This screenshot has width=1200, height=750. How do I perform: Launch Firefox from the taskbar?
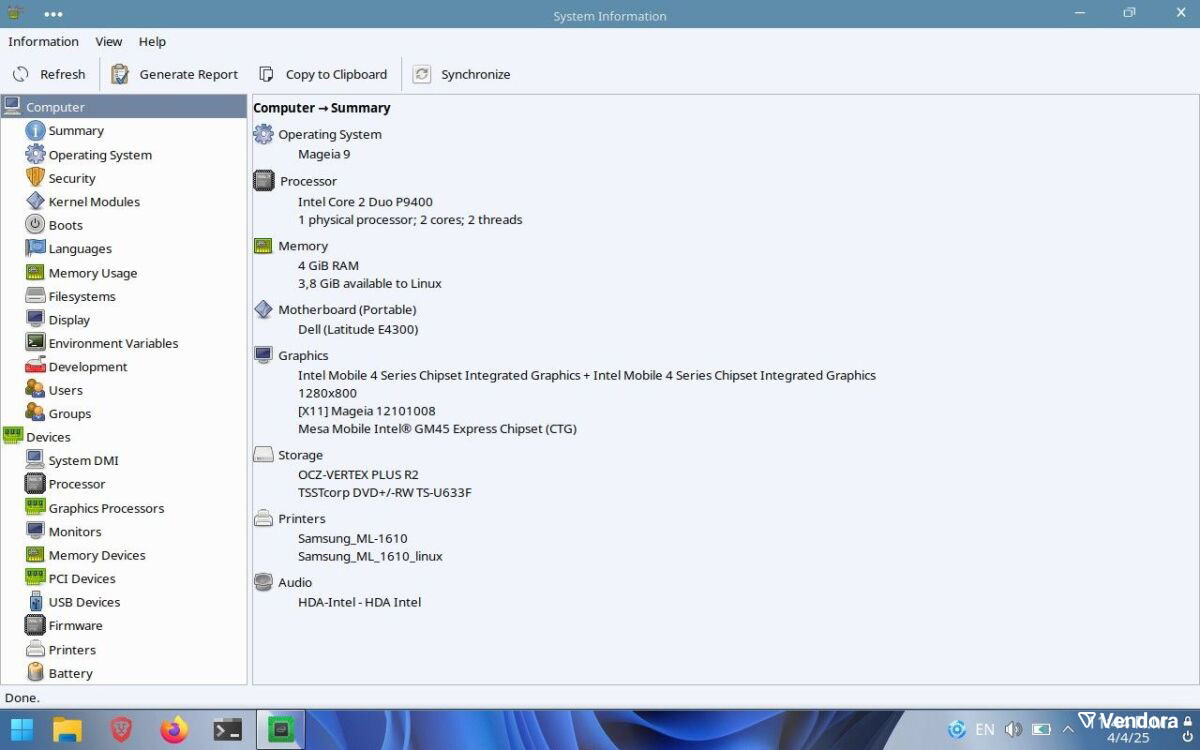174,730
